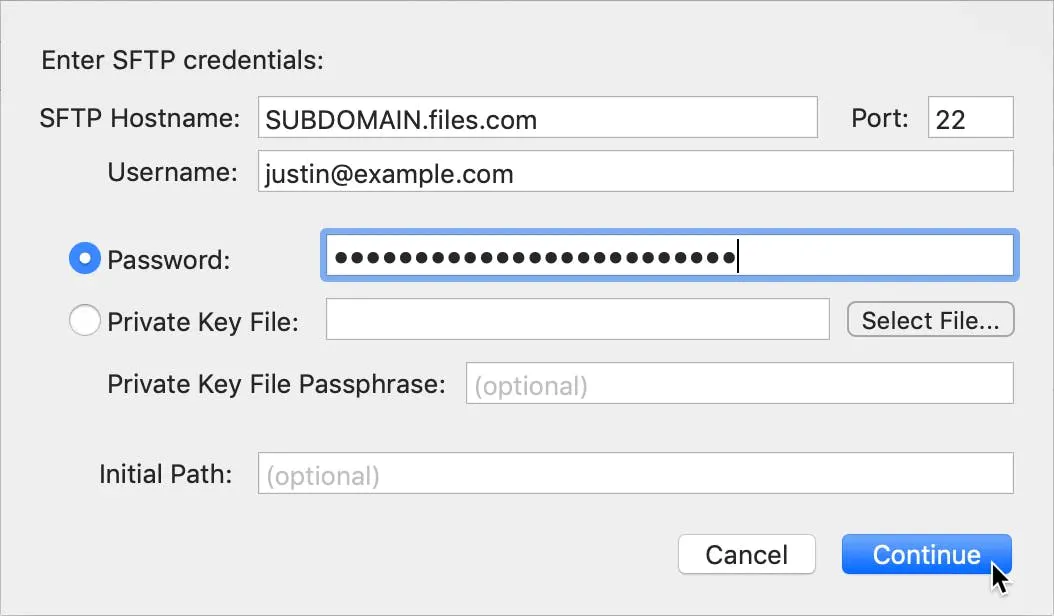Select the Private Key File radio button

click(x=85, y=319)
